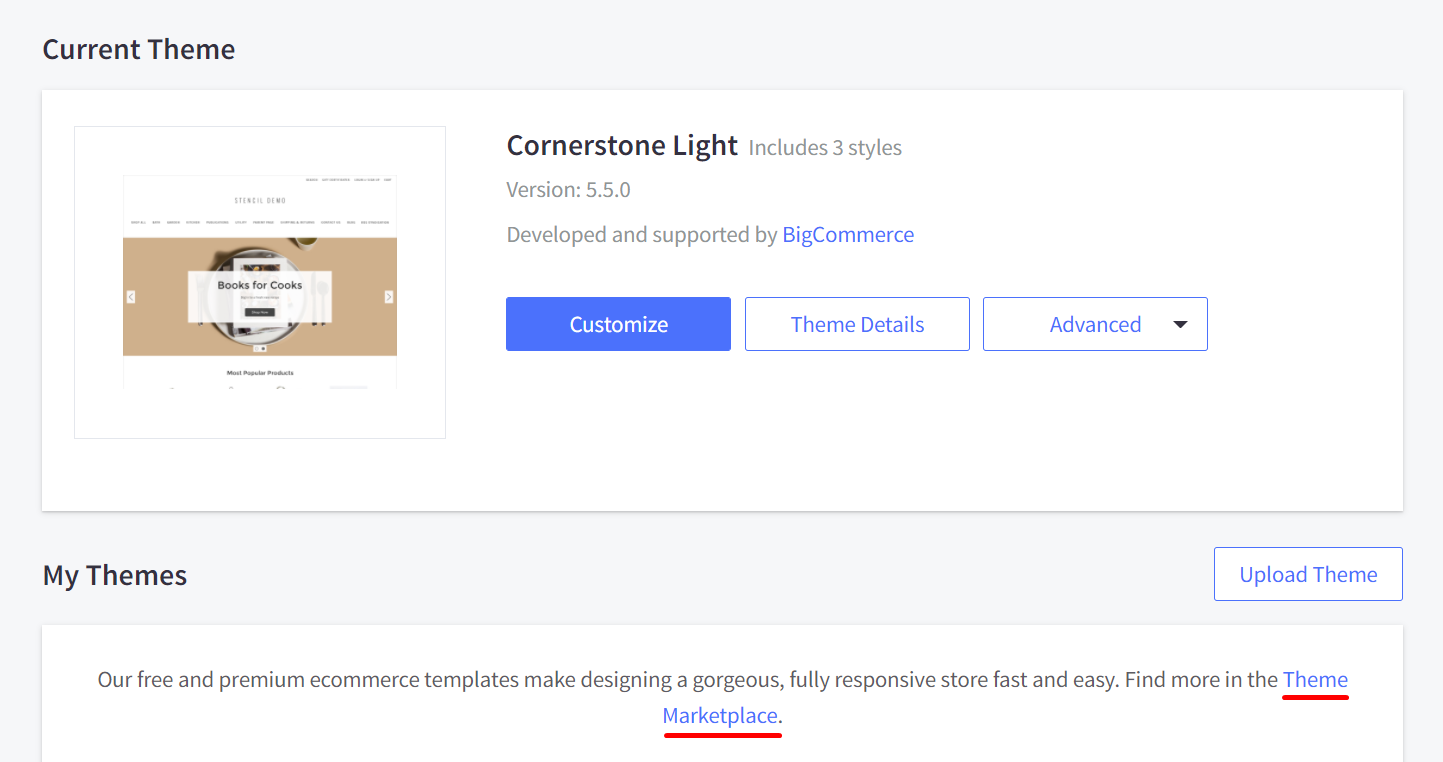The width and height of the screenshot is (1443, 762).
Task: Click right carousel arrow in theme preview
Action: [389, 297]
